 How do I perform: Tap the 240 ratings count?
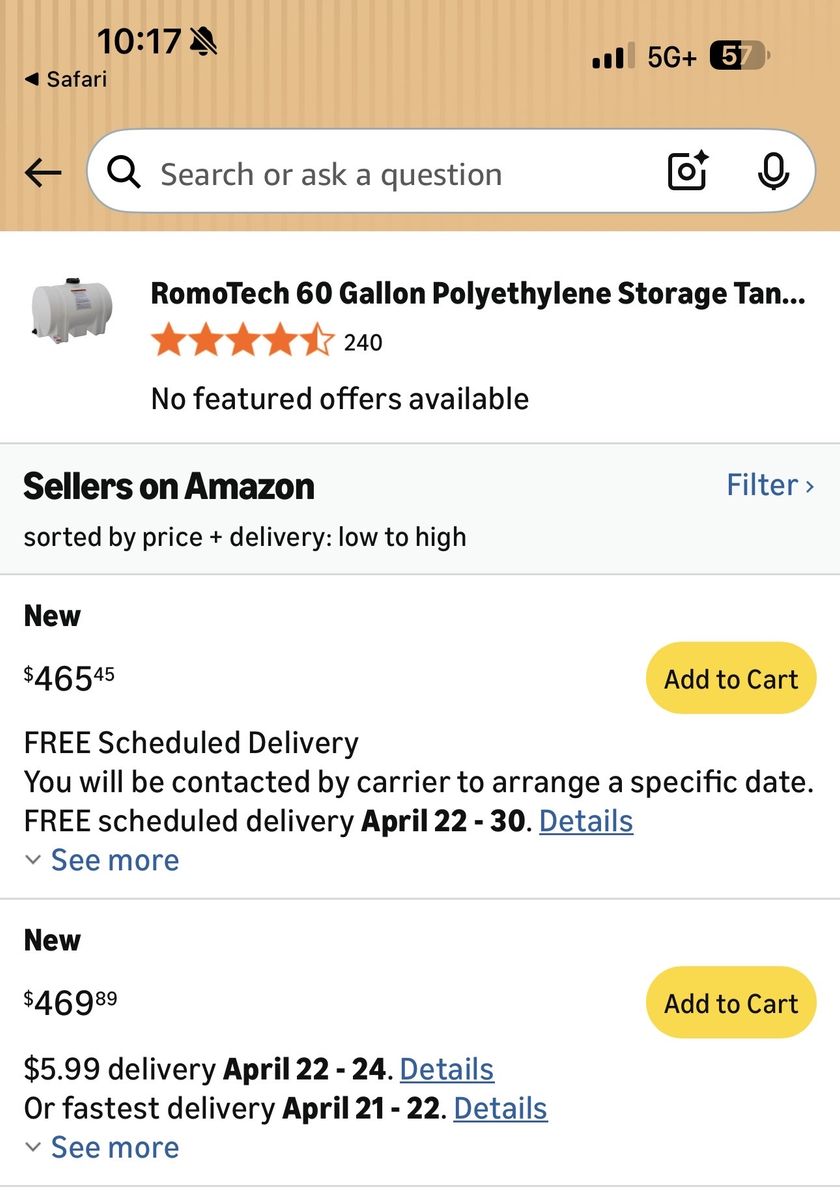(363, 343)
